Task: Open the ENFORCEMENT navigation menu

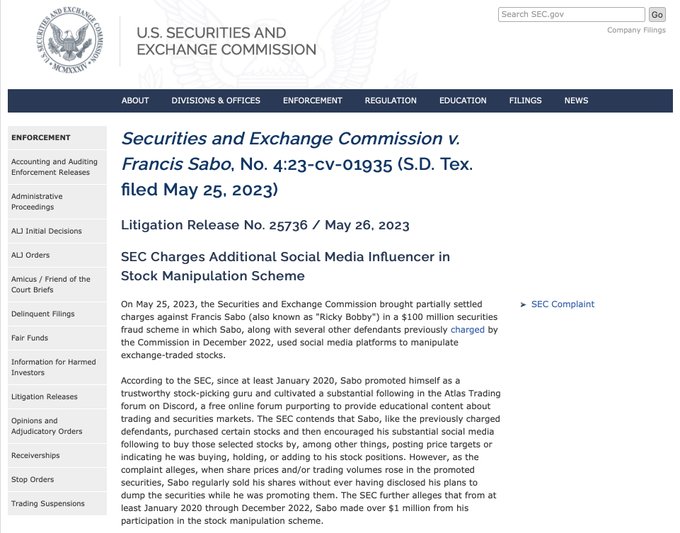Action: point(312,101)
